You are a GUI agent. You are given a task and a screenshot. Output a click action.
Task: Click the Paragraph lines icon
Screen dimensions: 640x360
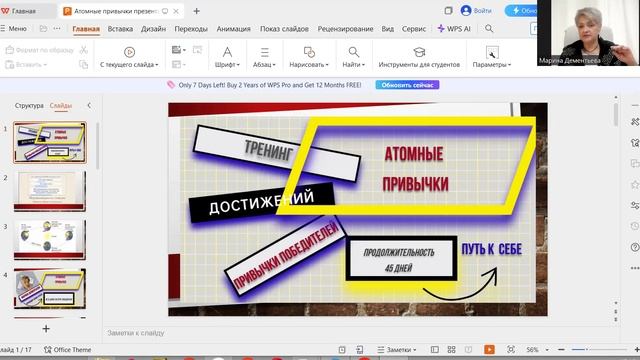click(264, 52)
